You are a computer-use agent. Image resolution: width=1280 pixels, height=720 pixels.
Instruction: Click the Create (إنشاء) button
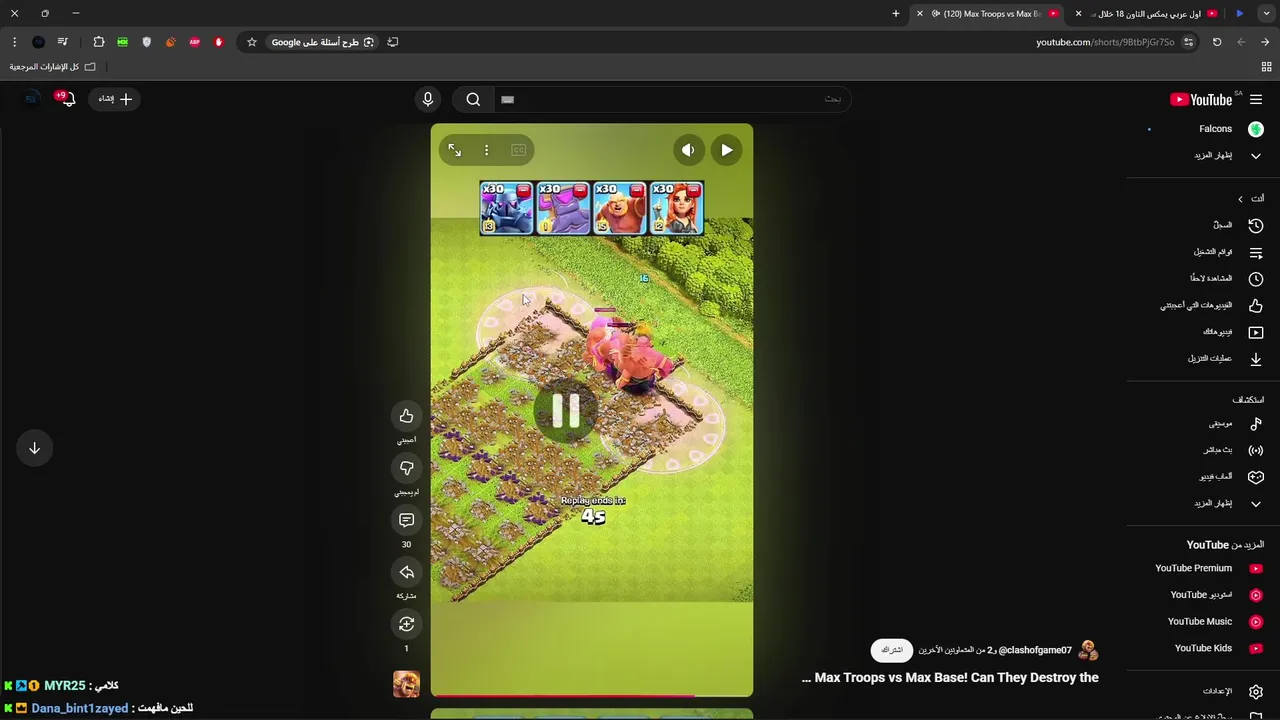[115, 99]
